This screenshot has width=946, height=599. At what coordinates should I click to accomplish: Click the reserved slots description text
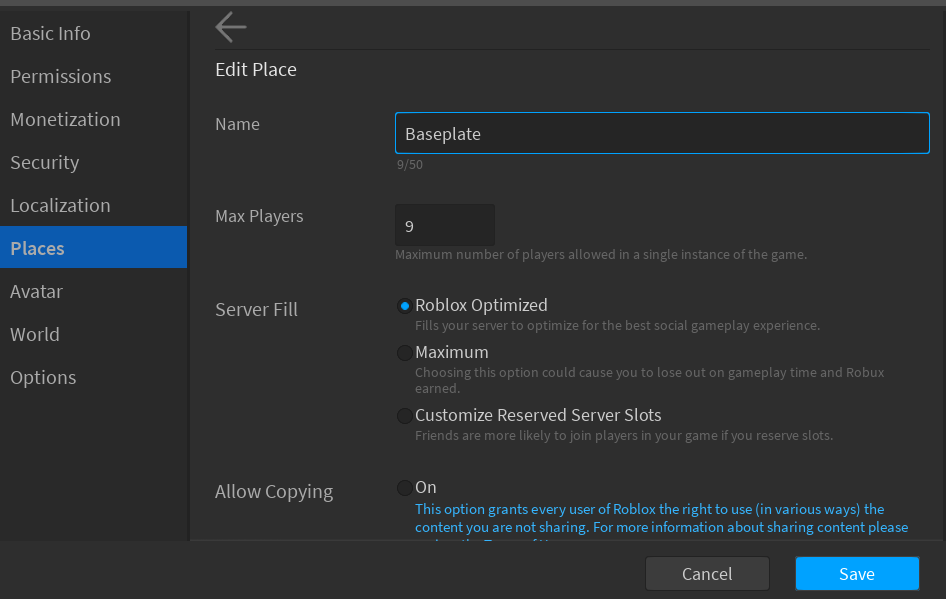pyautogui.click(x=624, y=435)
